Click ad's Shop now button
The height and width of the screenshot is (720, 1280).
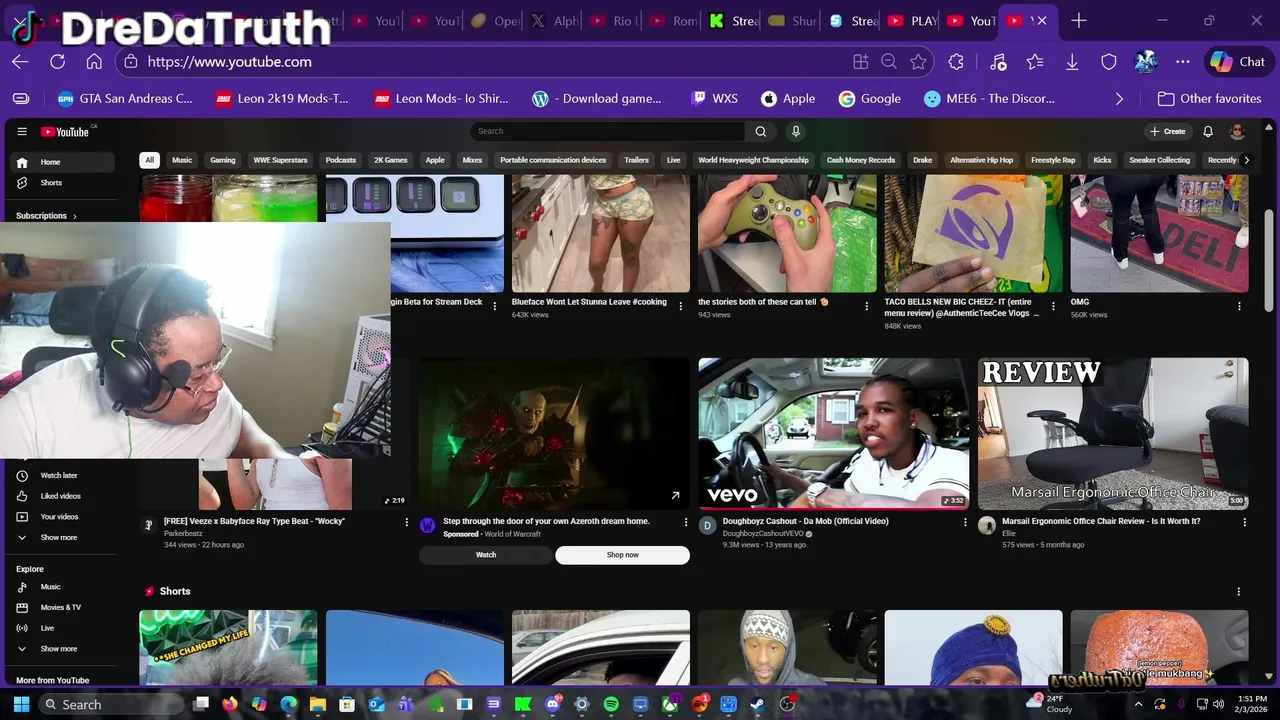tap(622, 555)
